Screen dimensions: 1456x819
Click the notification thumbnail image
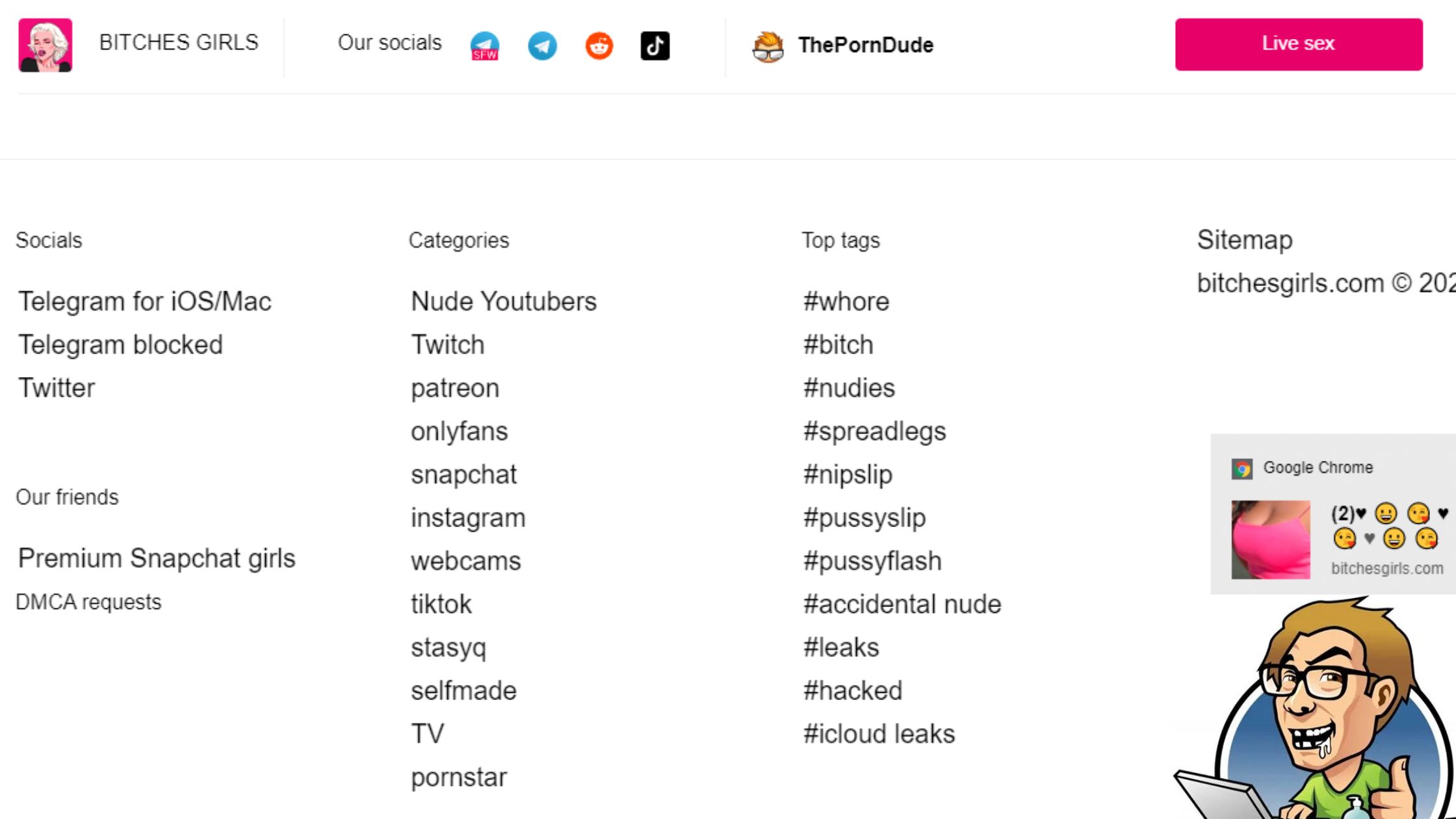[x=1270, y=539]
